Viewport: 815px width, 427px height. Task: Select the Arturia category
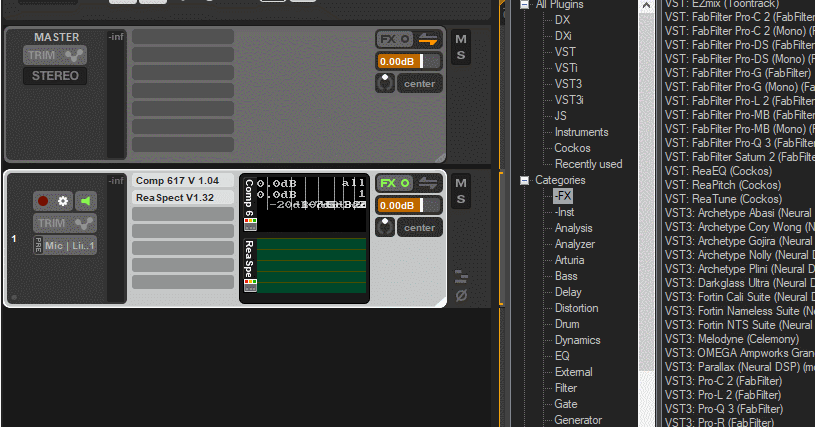point(570,260)
